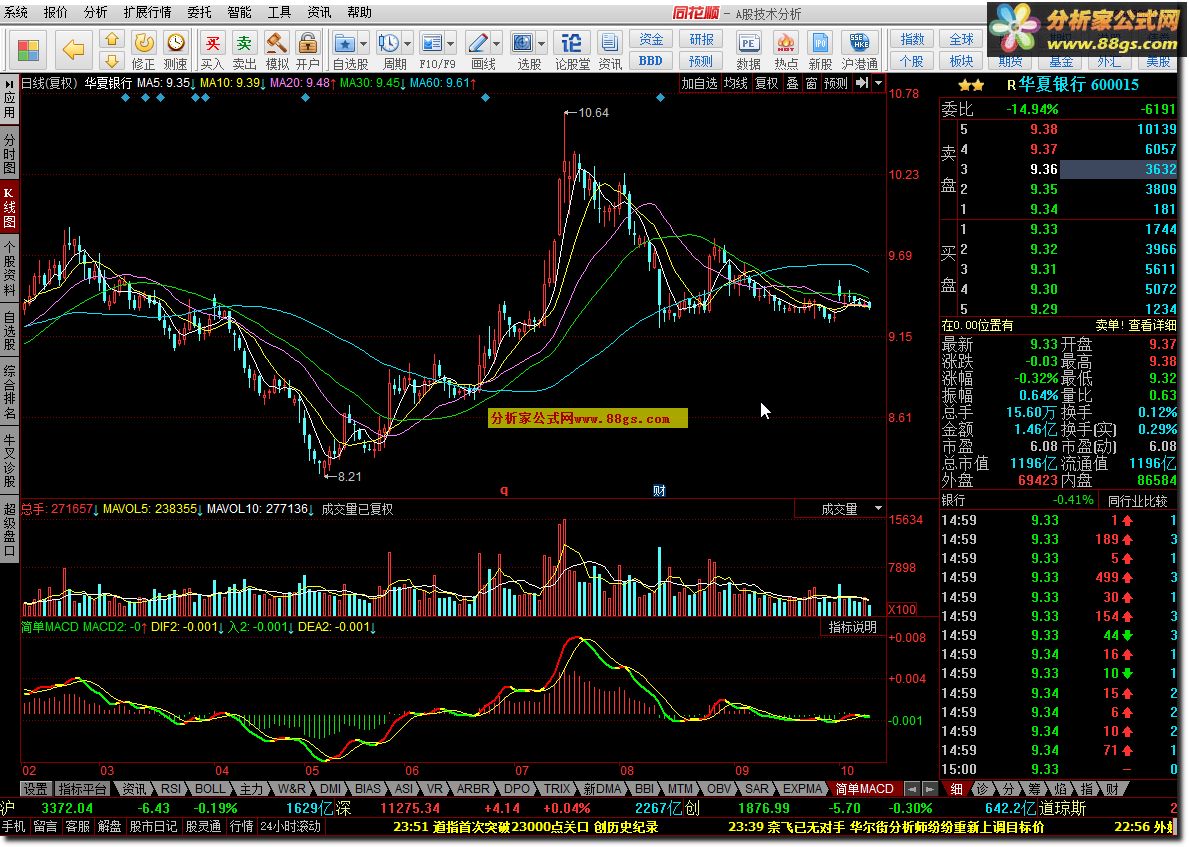
Task: Click the 买入 buy icon
Action: click(212, 51)
